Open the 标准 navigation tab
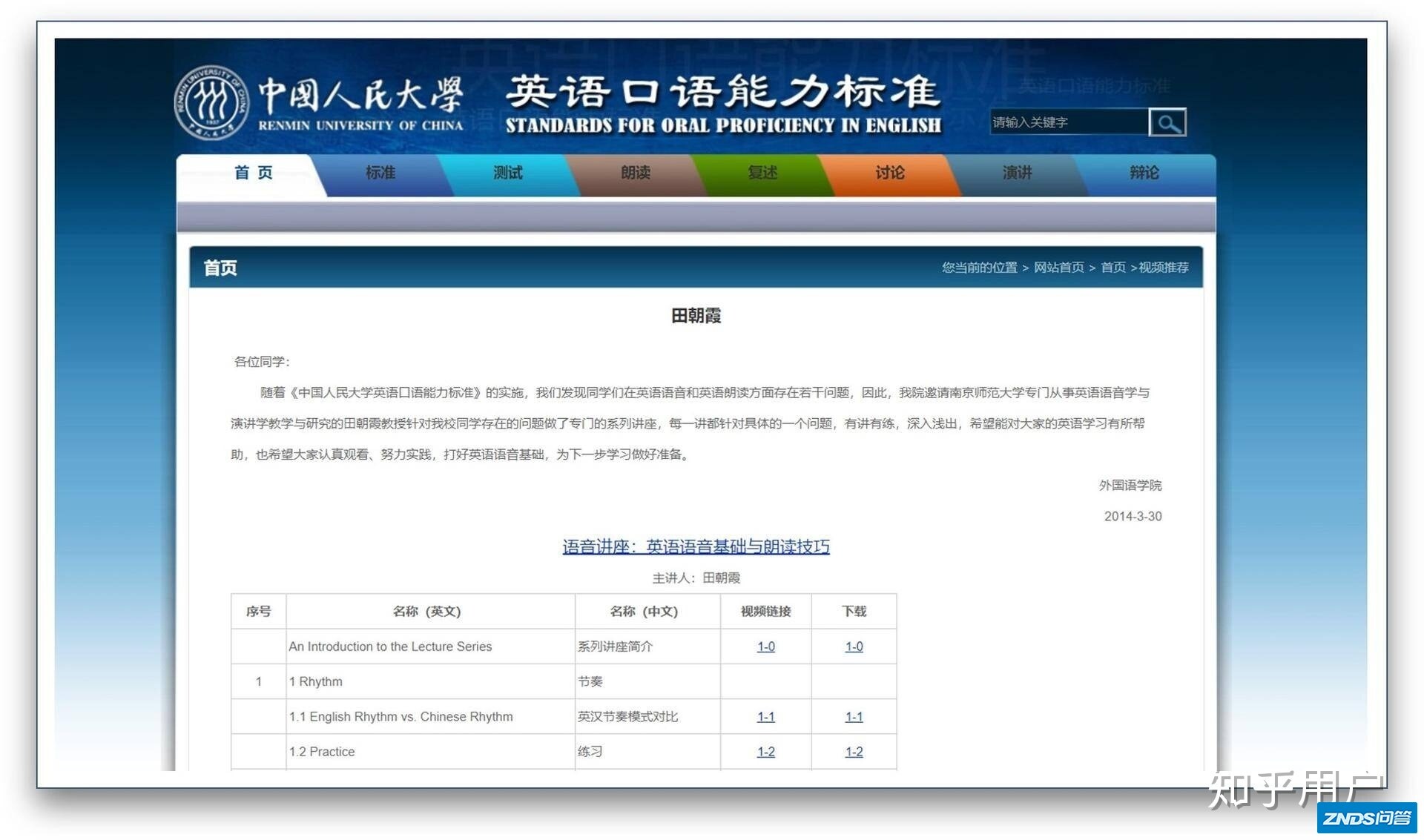Screen dimensions: 1424x840 click(380, 173)
